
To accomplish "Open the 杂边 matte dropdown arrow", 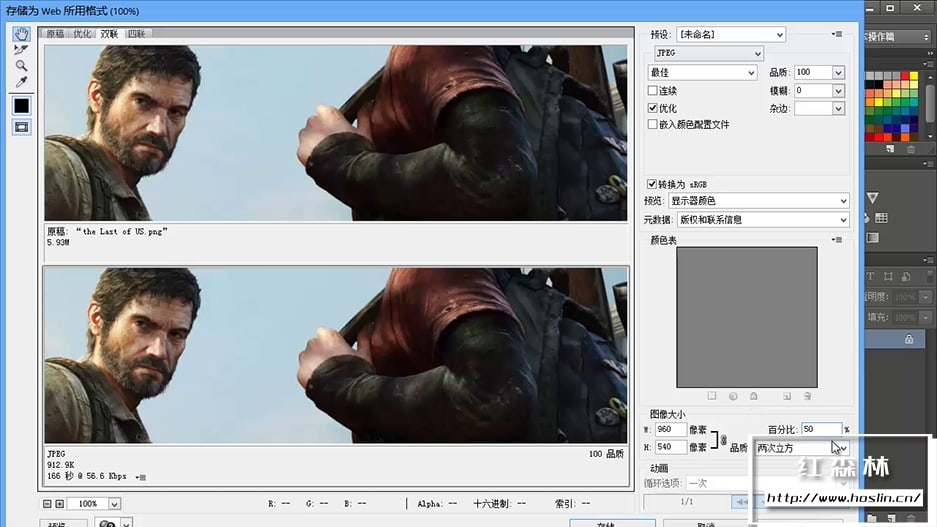I will 838,109.
